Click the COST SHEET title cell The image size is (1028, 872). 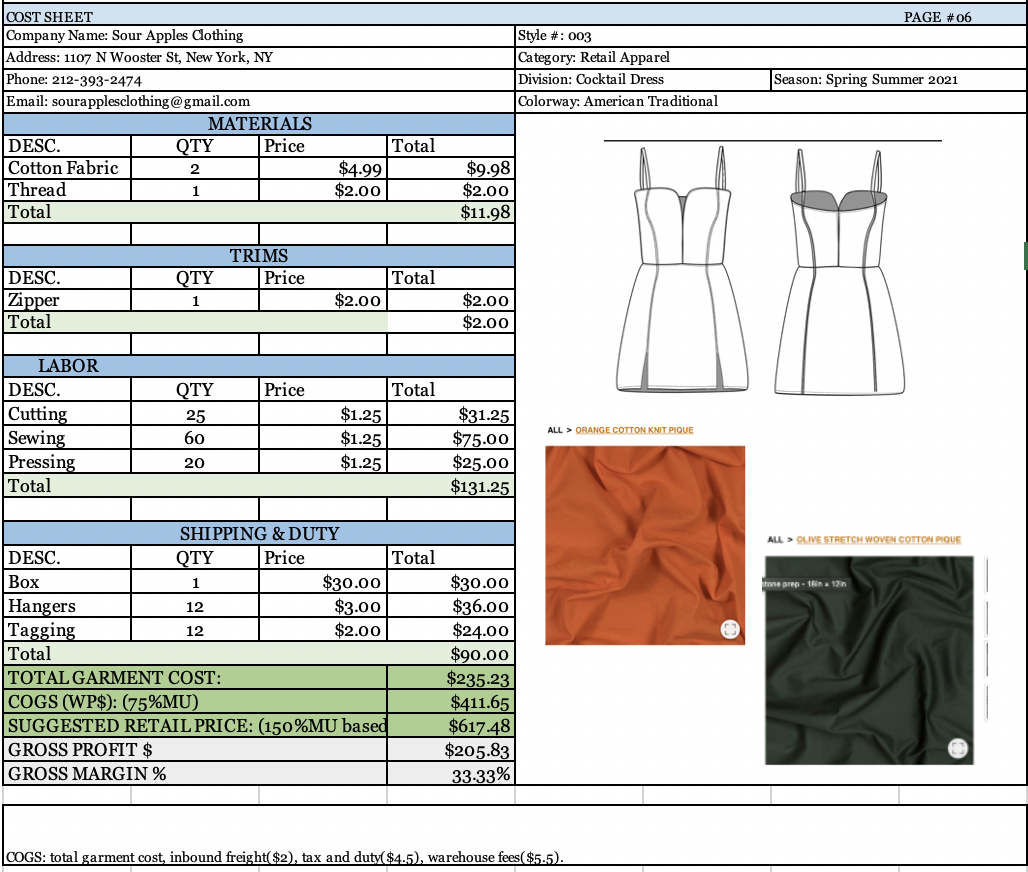(49, 16)
